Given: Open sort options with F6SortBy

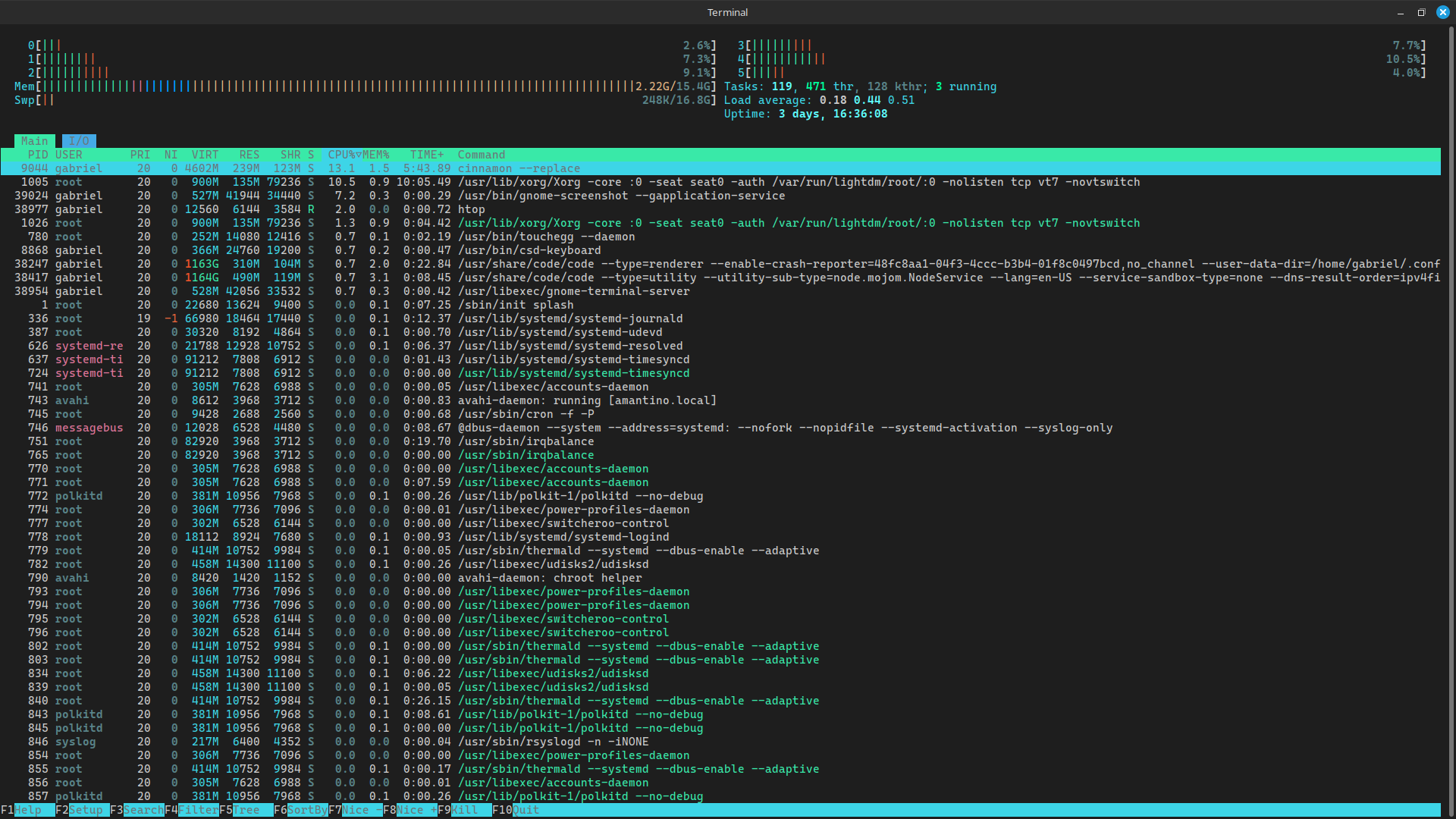Looking at the screenshot, I should point(302,810).
